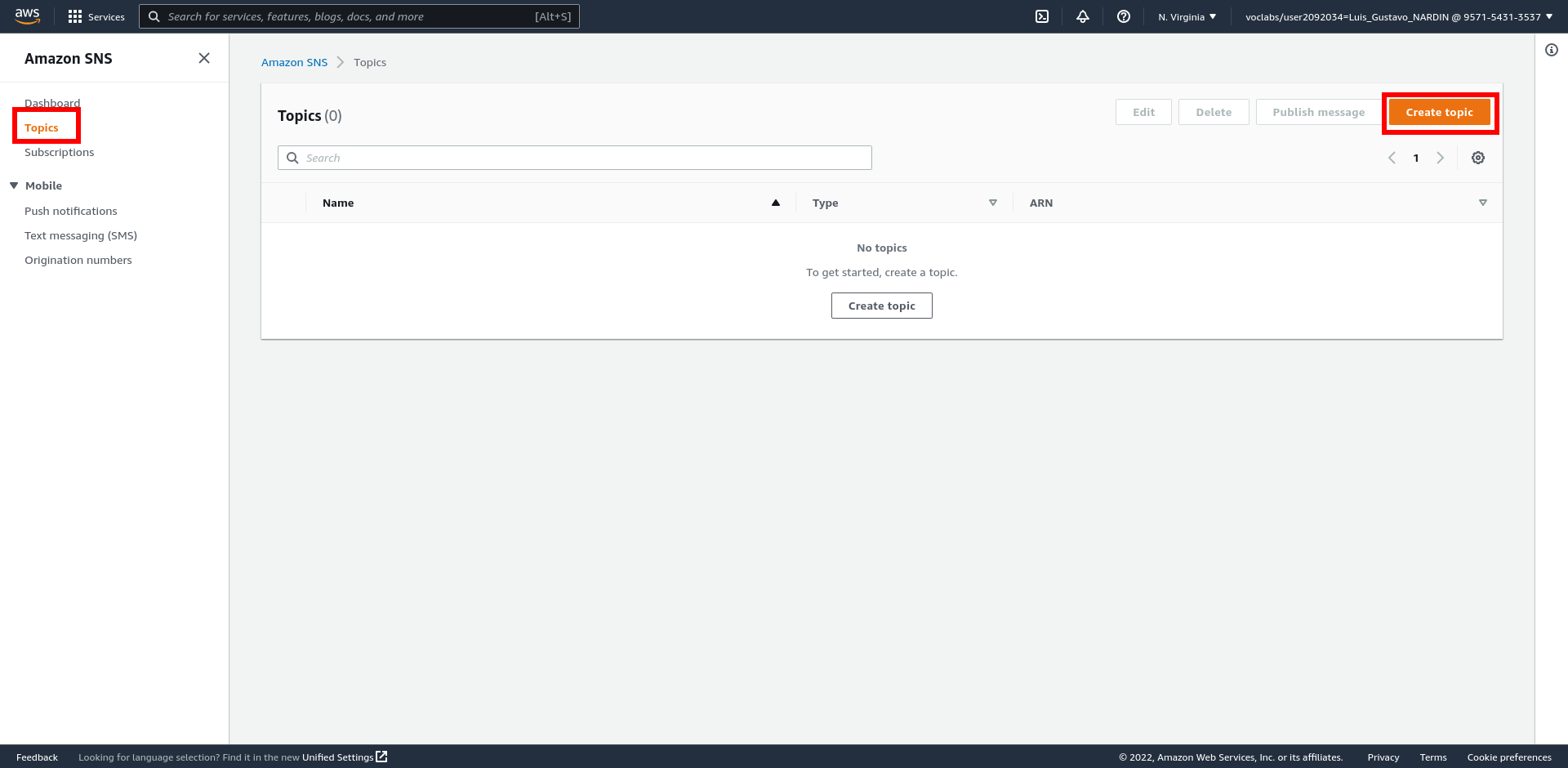Open the help question mark icon
The image size is (1568, 768).
pyautogui.click(x=1124, y=16)
